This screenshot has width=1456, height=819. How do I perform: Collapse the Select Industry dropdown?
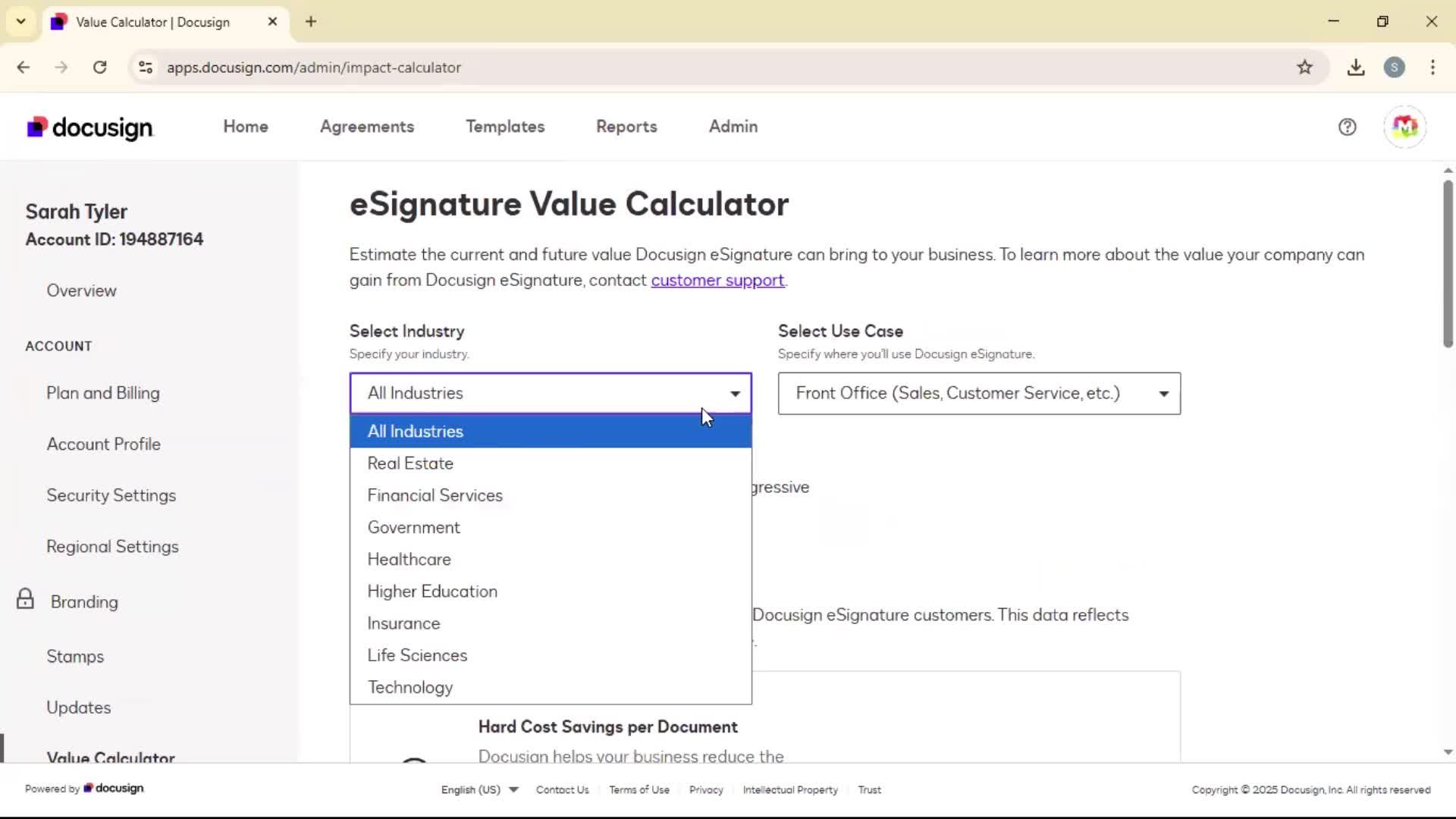[551, 393]
